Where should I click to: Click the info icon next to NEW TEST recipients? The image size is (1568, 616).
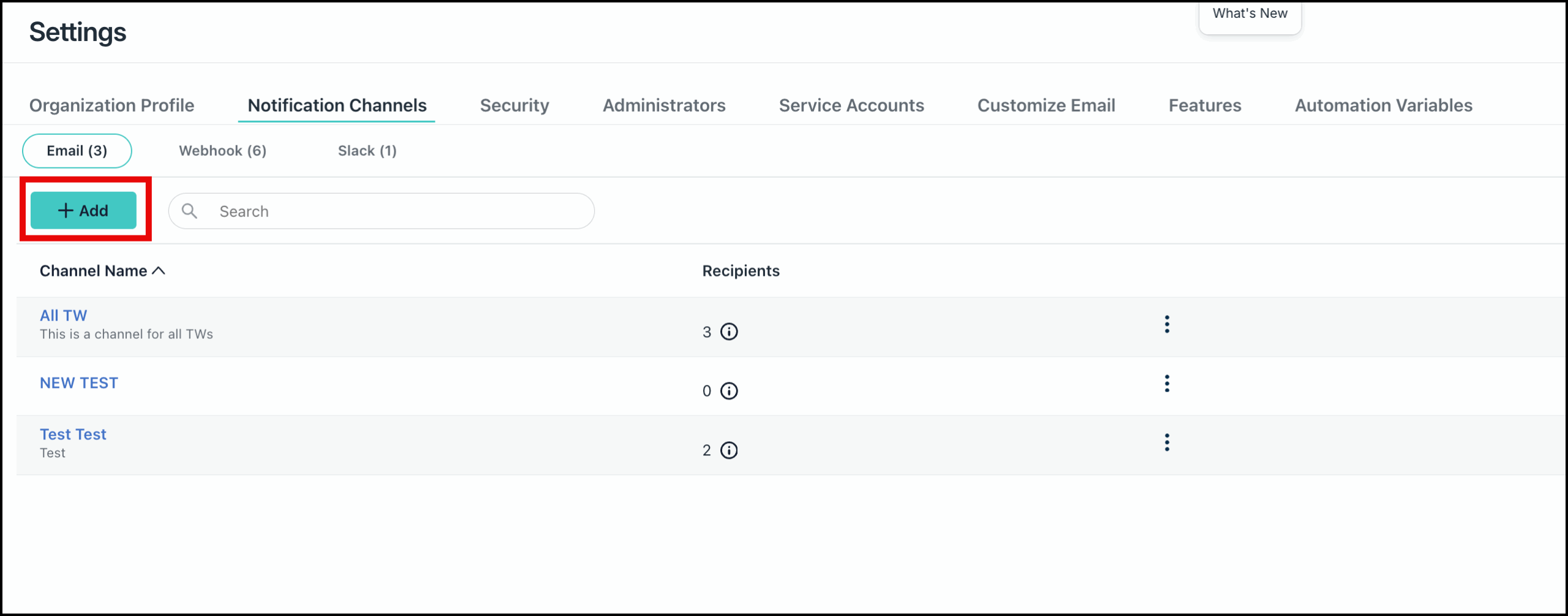[x=728, y=390]
